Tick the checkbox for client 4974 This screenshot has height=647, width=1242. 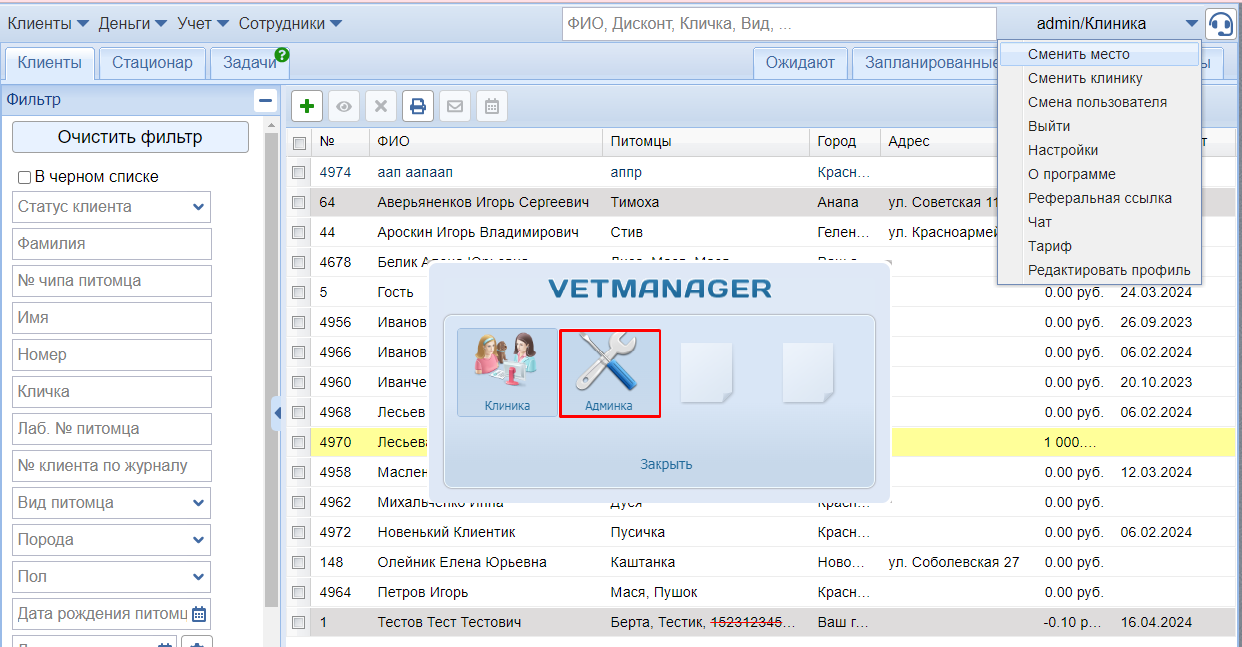pos(298,172)
